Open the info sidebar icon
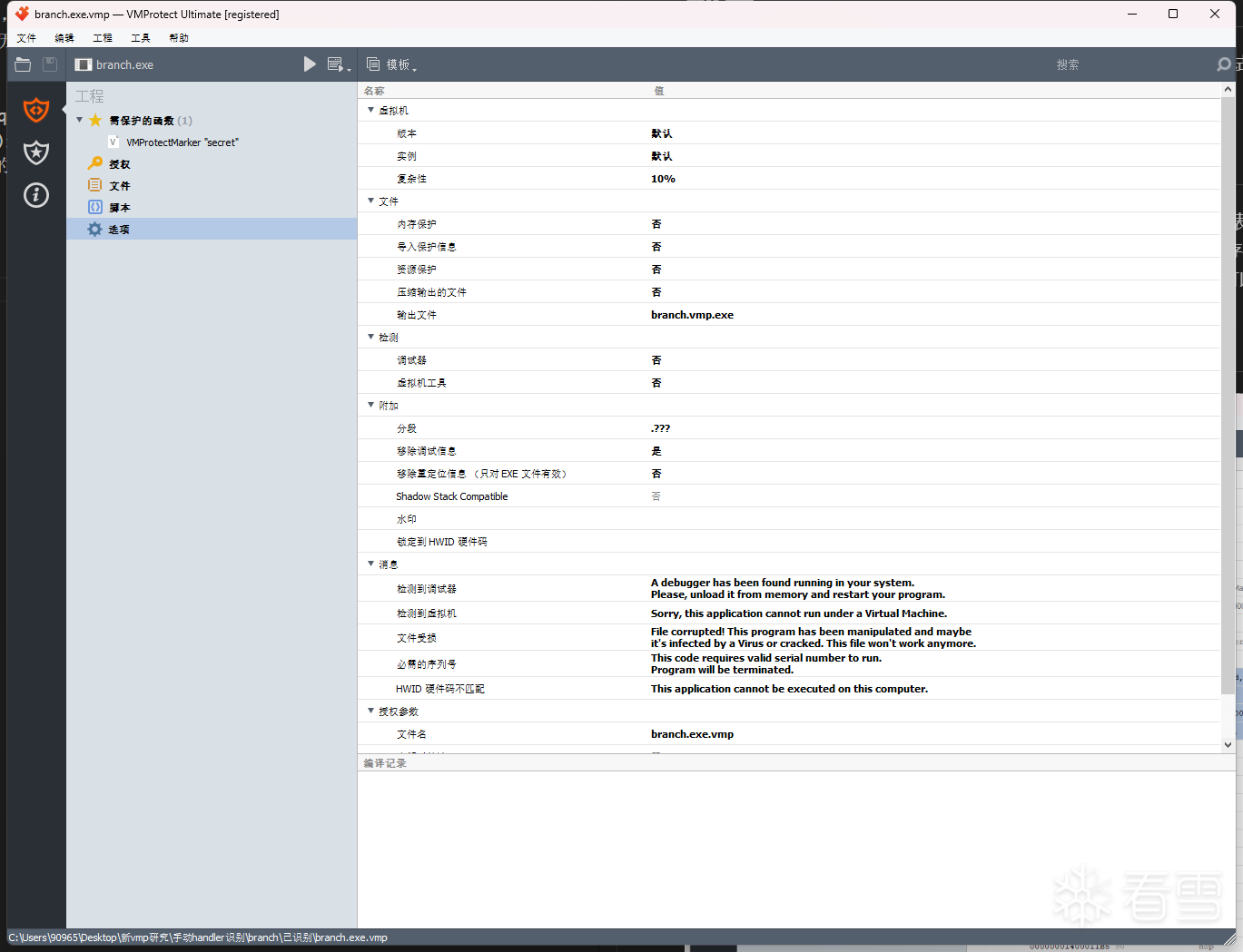Screen dimensions: 1243x952 36,195
